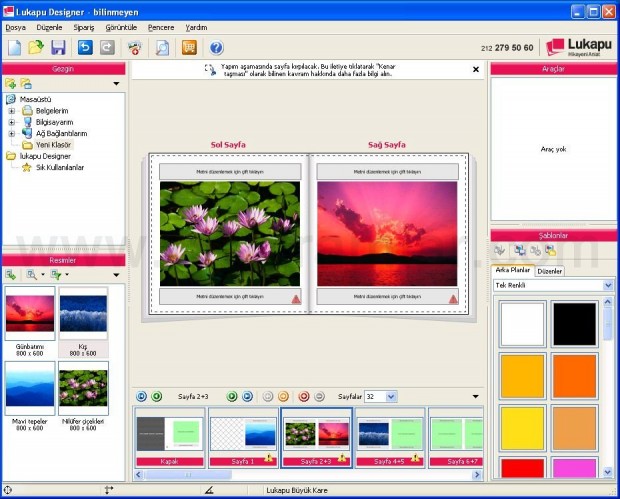The height and width of the screenshot is (499, 620).
Task: Click the Open folder toolbar icon
Action: (36, 47)
